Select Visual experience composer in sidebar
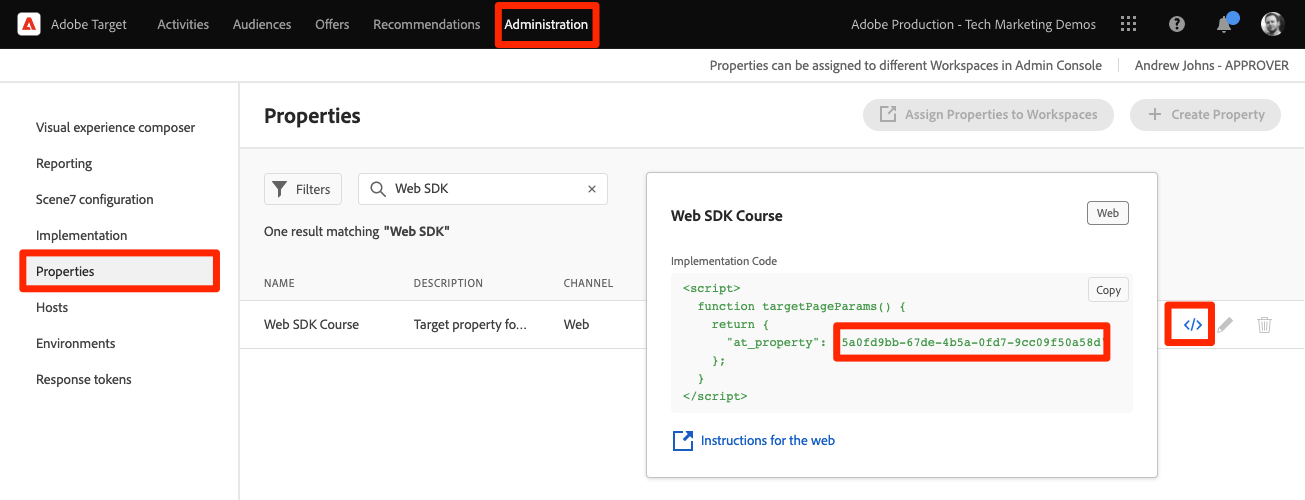 pos(116,128)
